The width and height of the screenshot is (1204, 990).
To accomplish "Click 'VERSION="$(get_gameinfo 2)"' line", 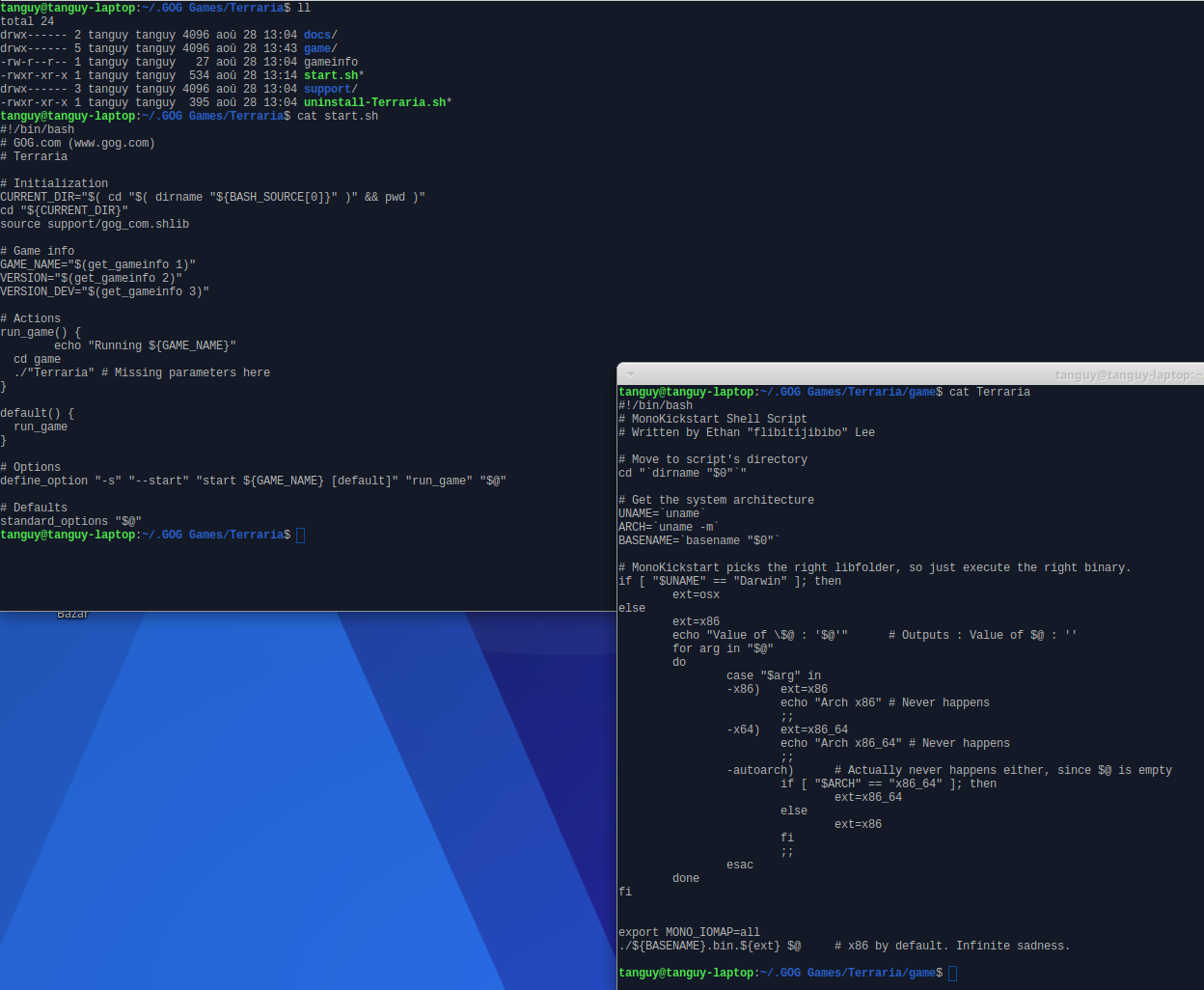I will click(91, 278).
